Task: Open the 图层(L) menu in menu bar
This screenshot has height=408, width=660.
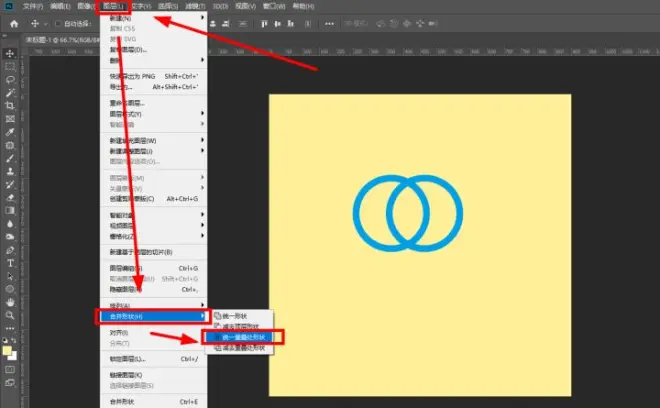Action: [113, 6]
